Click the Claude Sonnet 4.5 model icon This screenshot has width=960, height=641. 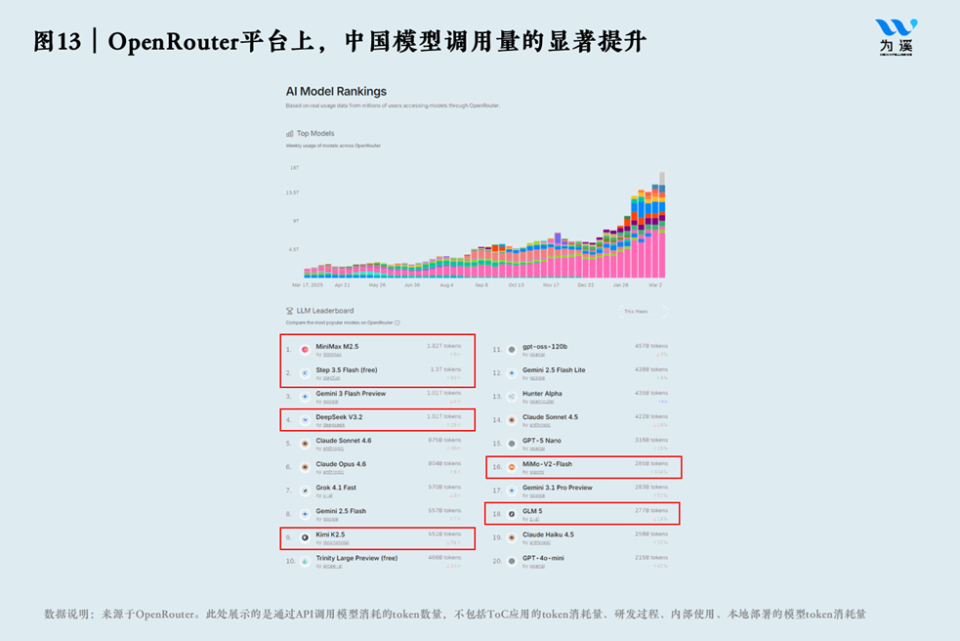pyautogui.click(x=512, y=420)
